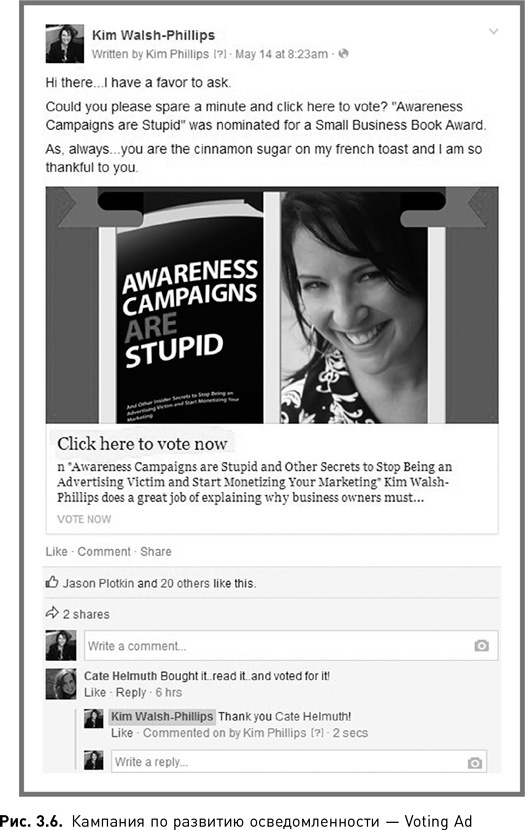This screenshot has height=830, width=525.
Task: Open Kim Walsh-Phillips profile picture in header
Action: point(65,43)
